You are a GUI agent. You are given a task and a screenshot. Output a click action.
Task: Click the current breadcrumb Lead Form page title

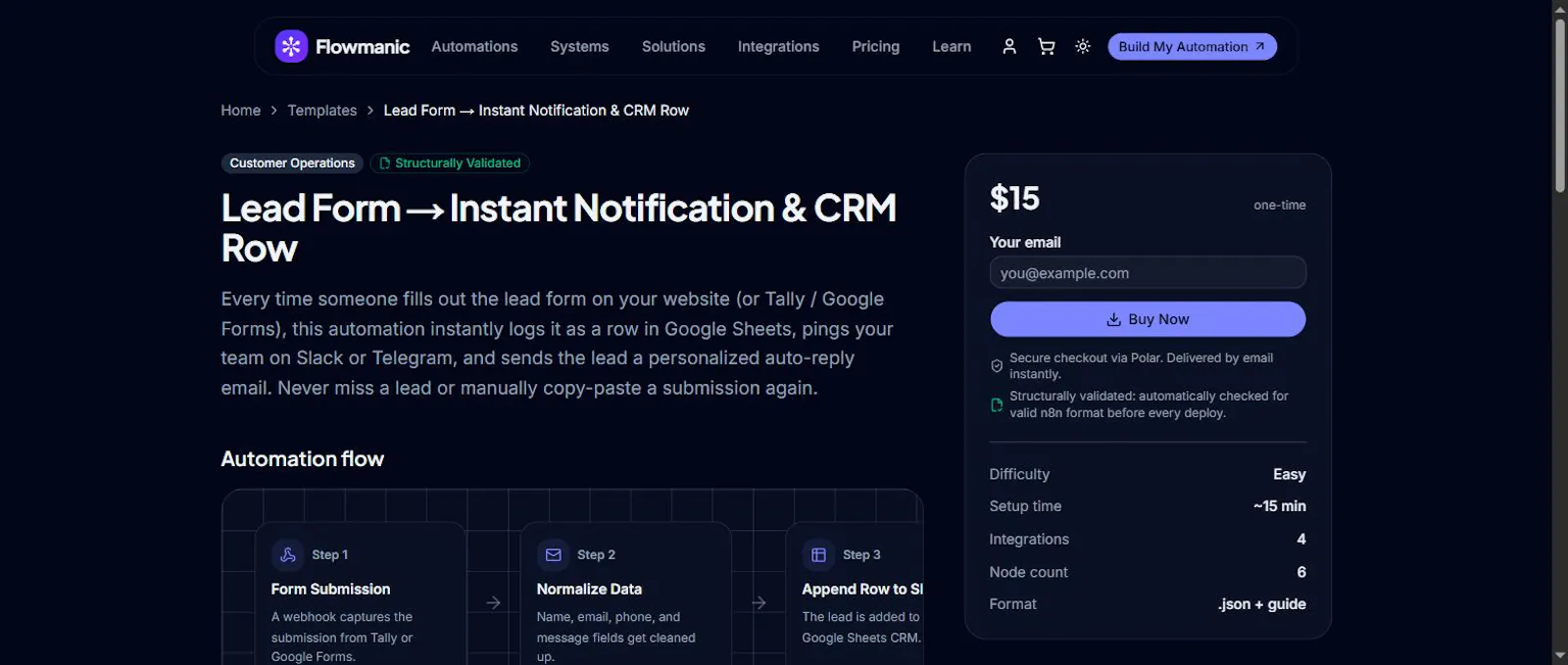pos(536,111)
